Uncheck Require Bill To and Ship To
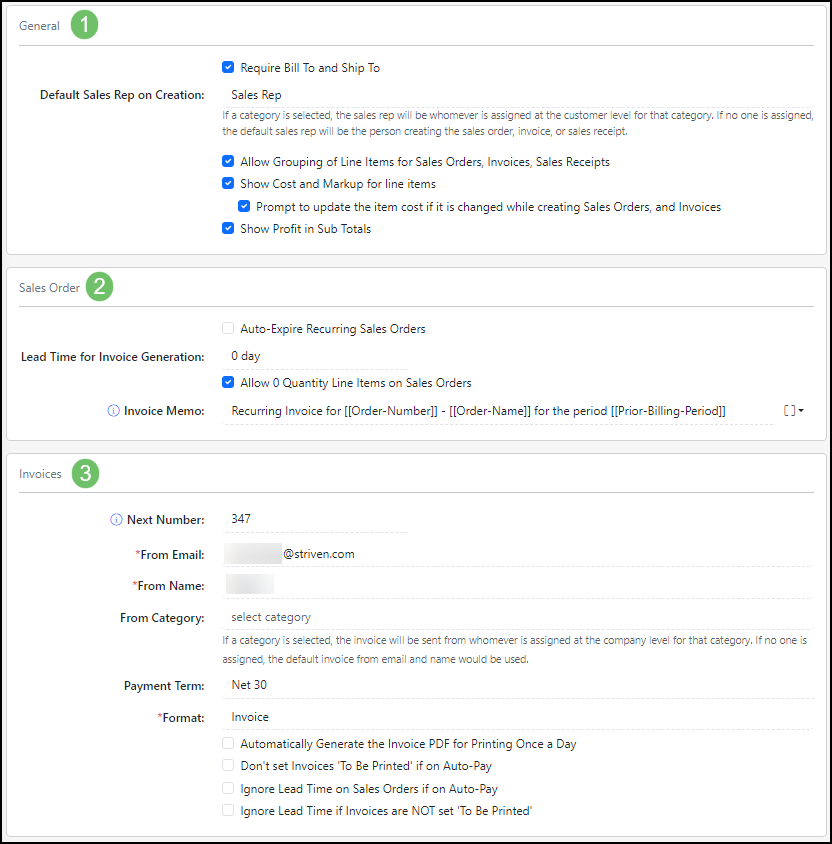 (x=228, y=67)
